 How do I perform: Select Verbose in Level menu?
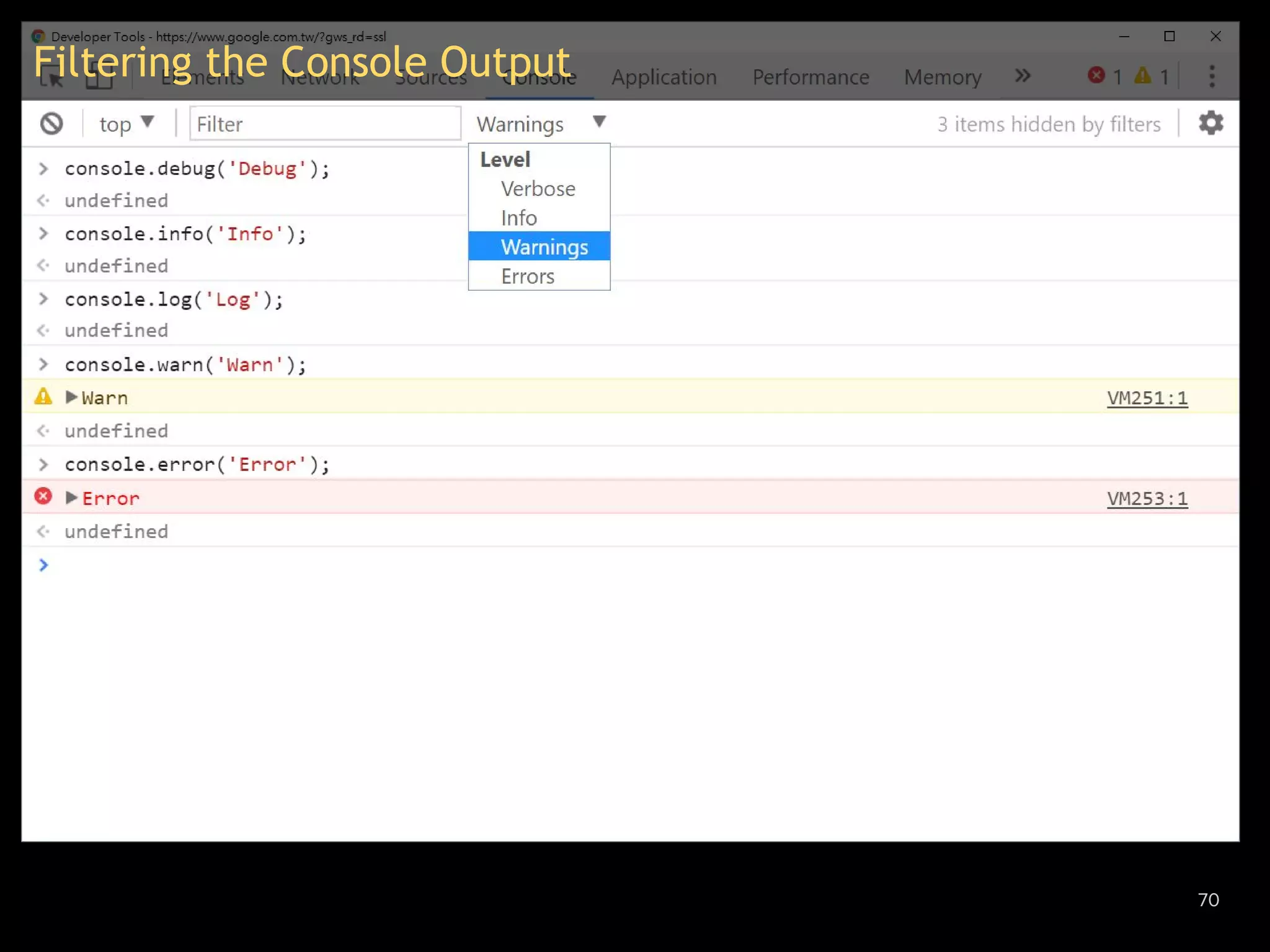539,188
